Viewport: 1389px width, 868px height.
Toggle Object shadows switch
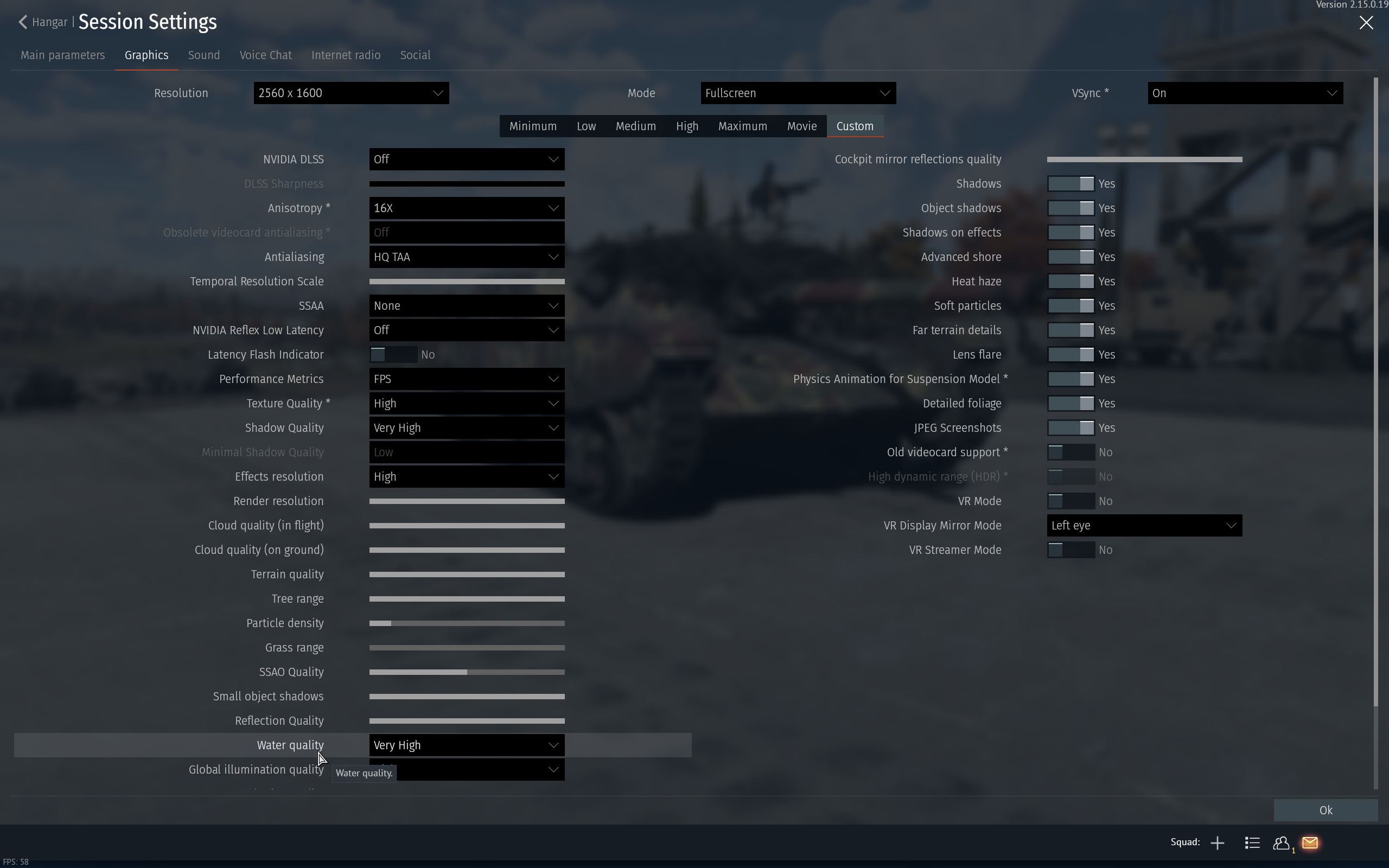[x=1071, y=208]
